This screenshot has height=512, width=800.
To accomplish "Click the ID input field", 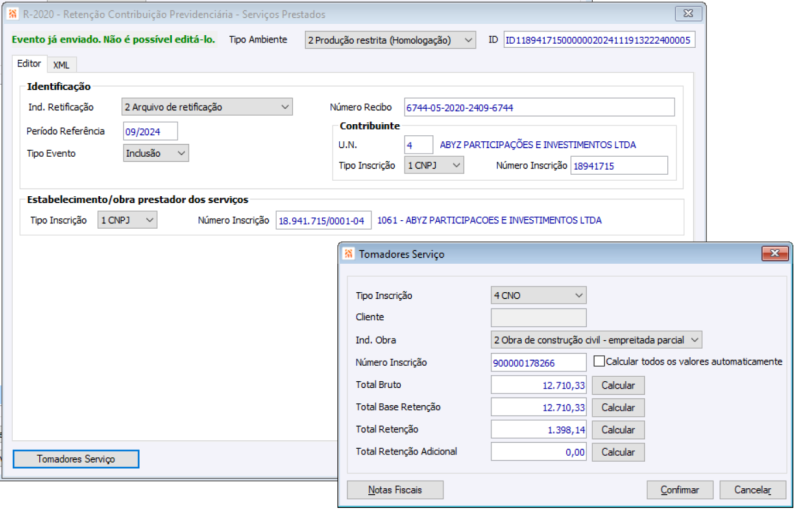I will click(599, 40).
